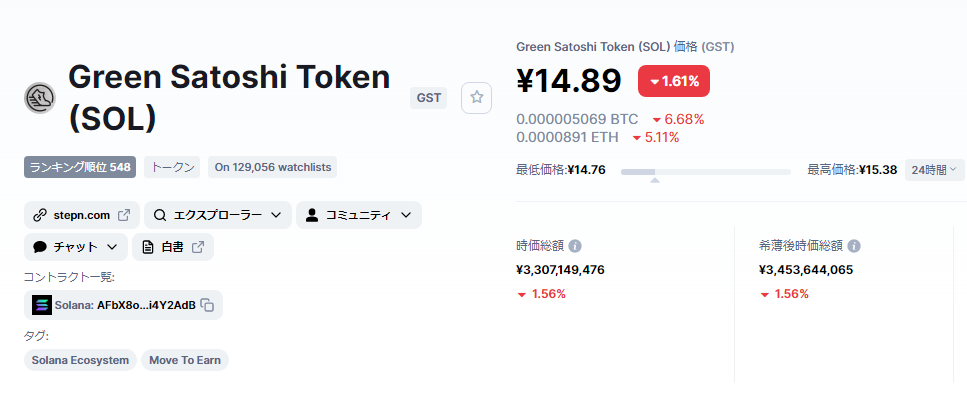Viewport: 967px width, 397px height.
Task: Copy the Solana contract address
Action: [x=208, y=305]
